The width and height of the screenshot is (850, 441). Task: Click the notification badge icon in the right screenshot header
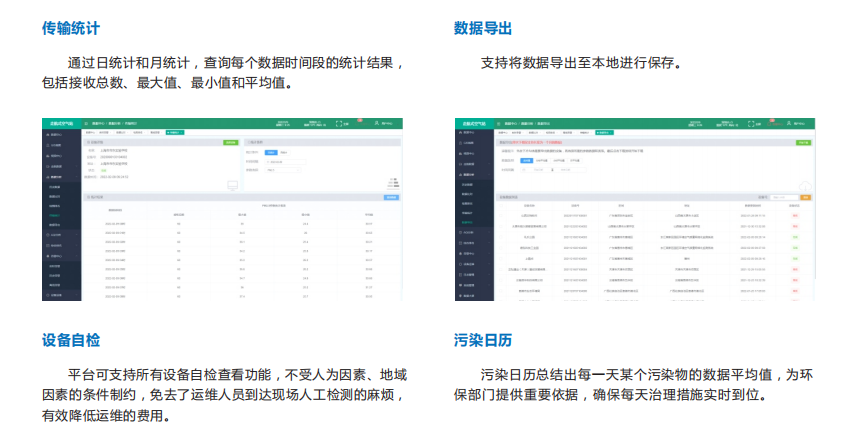(773, 120)
